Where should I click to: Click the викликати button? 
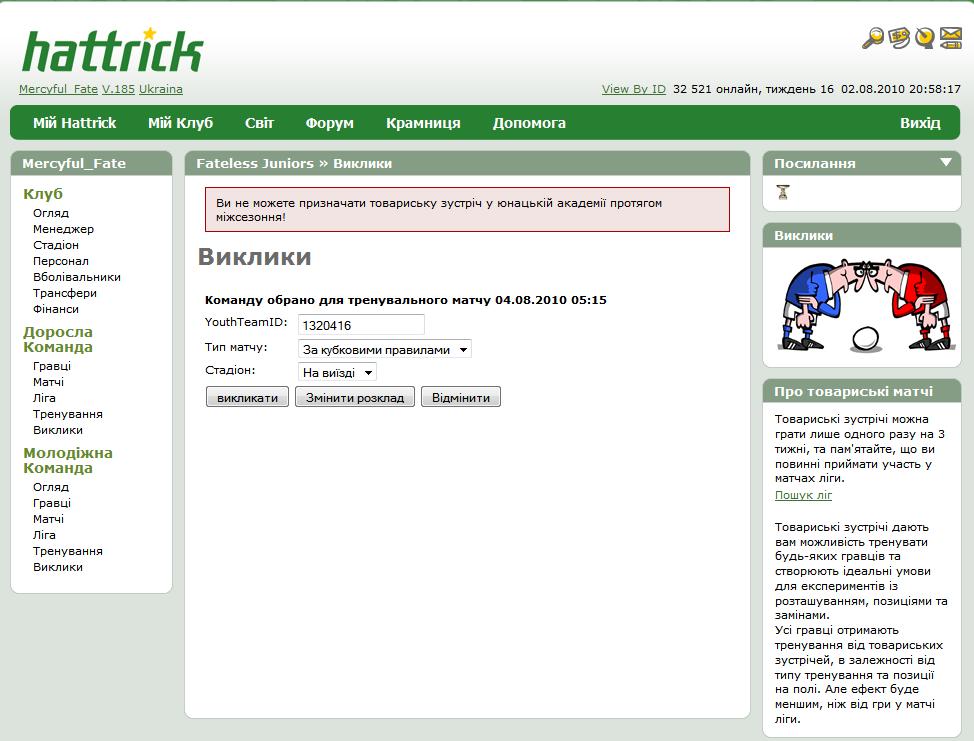click(247, 398)
